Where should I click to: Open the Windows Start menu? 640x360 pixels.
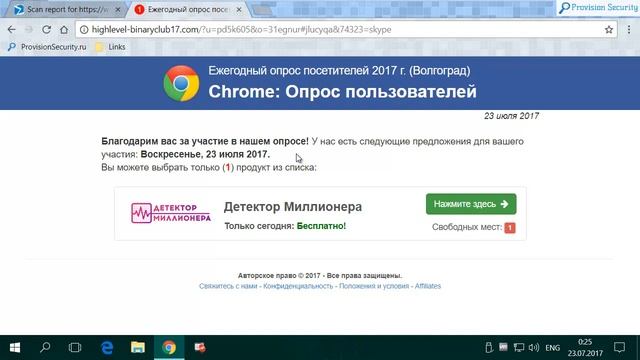pyautogui.click(x=15, y=347)
